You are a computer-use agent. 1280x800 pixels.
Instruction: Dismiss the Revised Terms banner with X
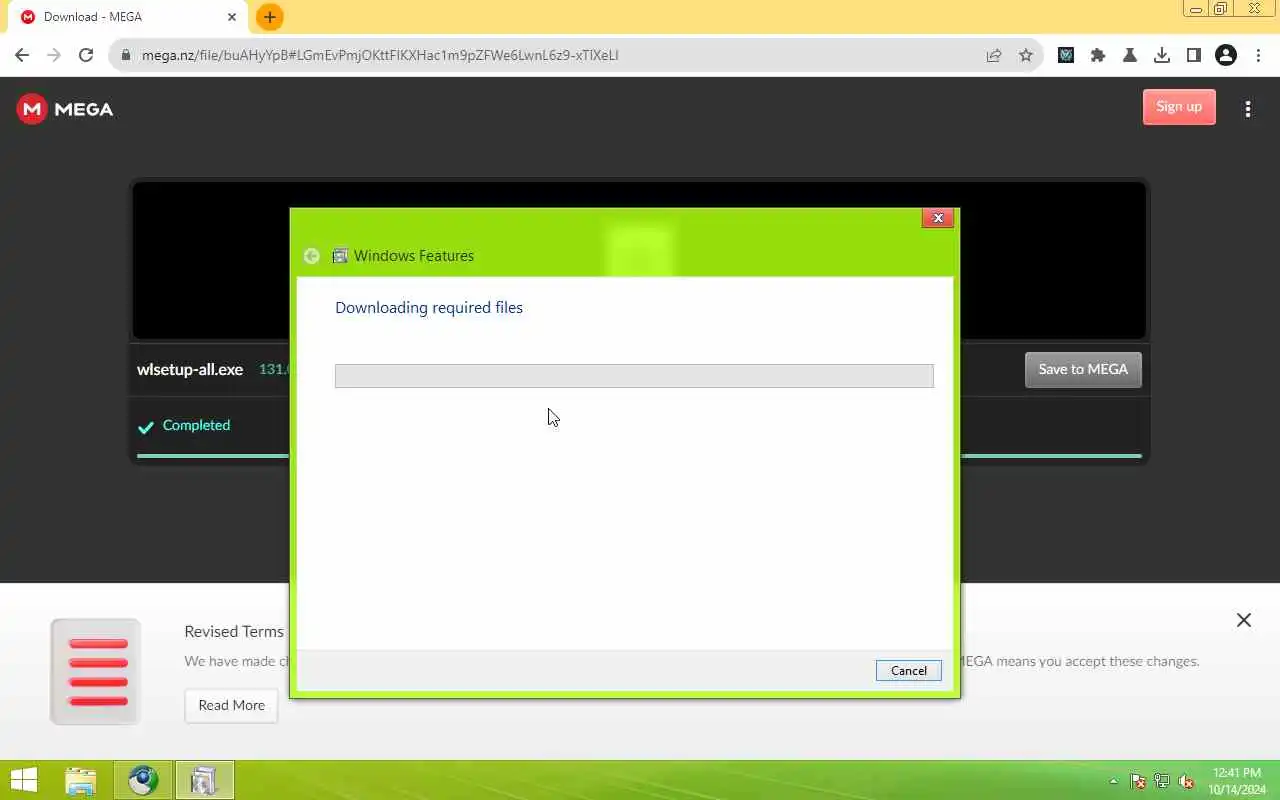tap(1244, 620)
